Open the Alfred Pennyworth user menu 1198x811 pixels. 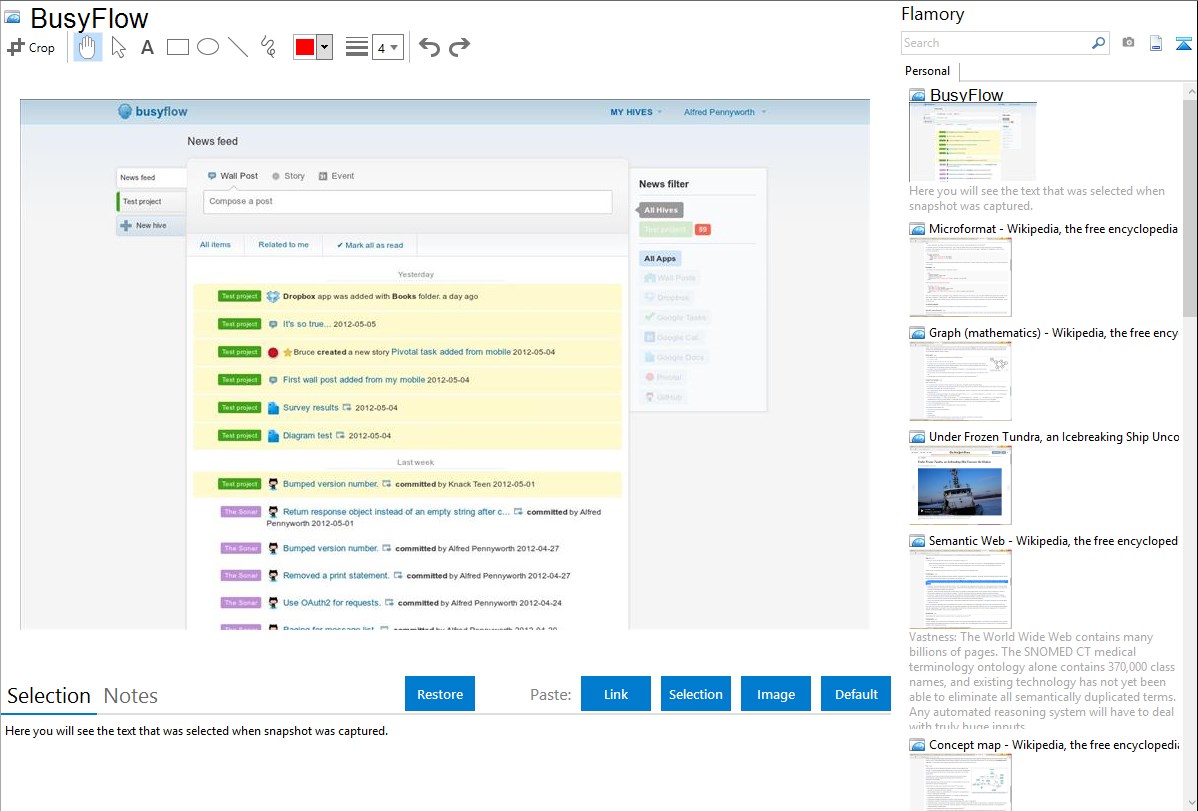pyautogui.click(x=724, y=112)
